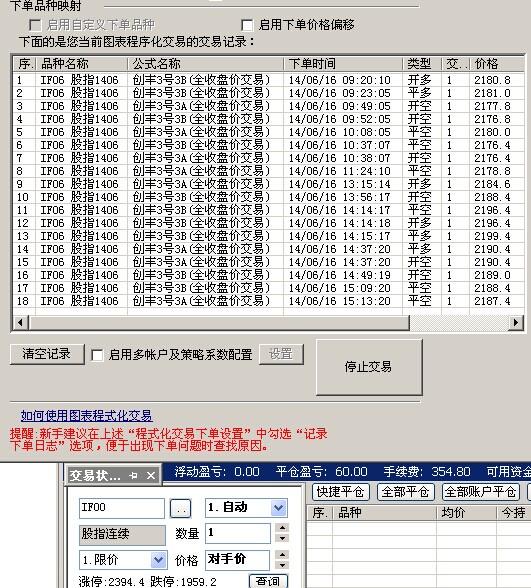The height and width of the screenshot is (588, 531).
Task: Click 今持 column header in positions table
Action: pyautogui.click(x=514, y=513)
